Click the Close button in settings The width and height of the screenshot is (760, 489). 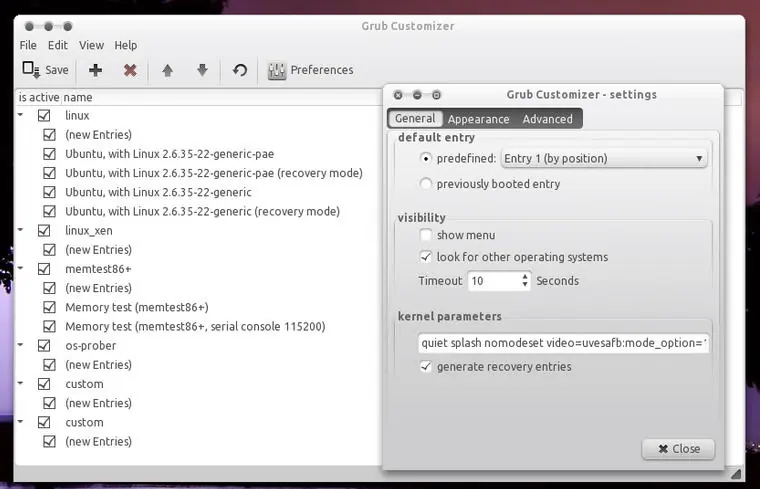pos(678,449)
